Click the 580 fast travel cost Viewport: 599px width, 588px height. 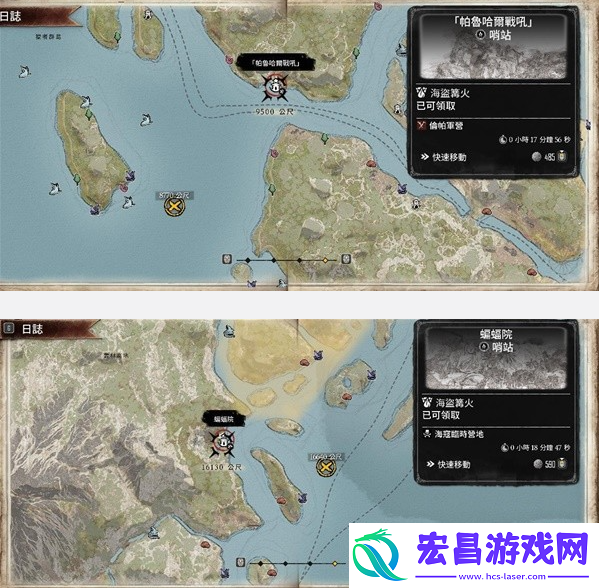550,464
